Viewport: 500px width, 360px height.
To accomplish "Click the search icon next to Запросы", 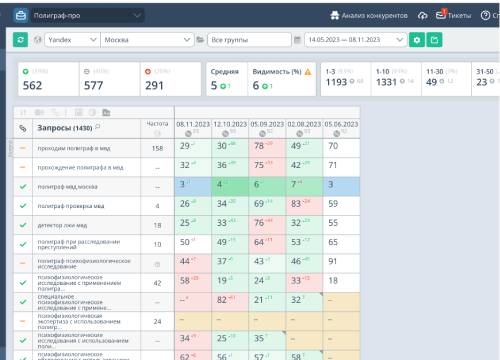I will tap(98, 127).
